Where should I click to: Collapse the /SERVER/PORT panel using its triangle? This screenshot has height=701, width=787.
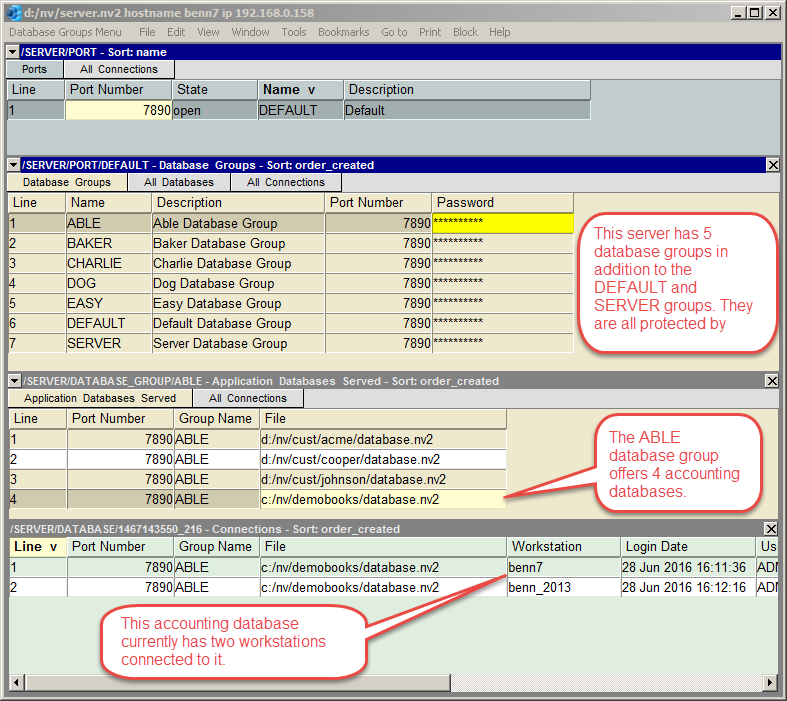coord(13,52)
